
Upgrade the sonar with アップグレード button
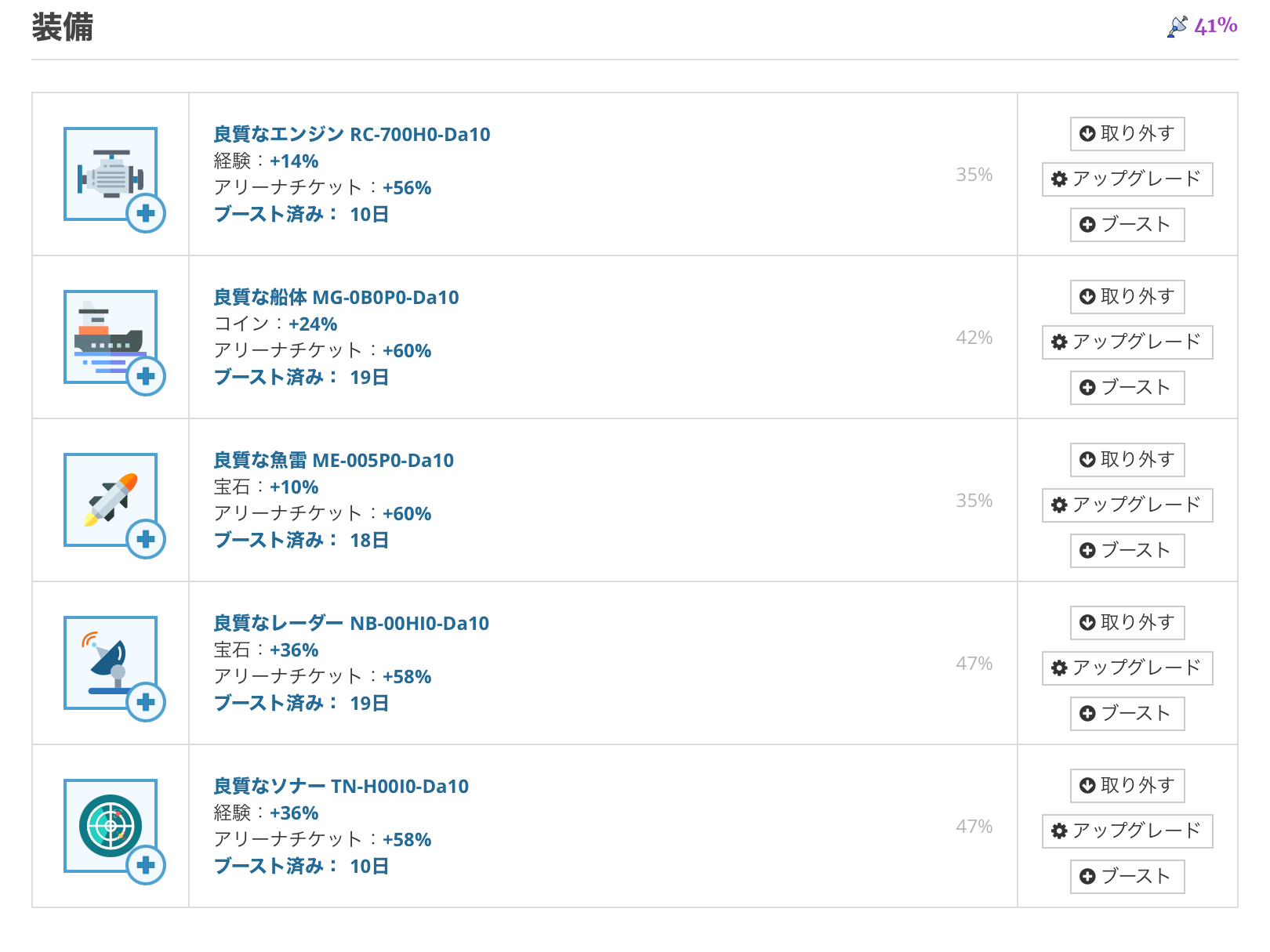(x=1127, y=831)
